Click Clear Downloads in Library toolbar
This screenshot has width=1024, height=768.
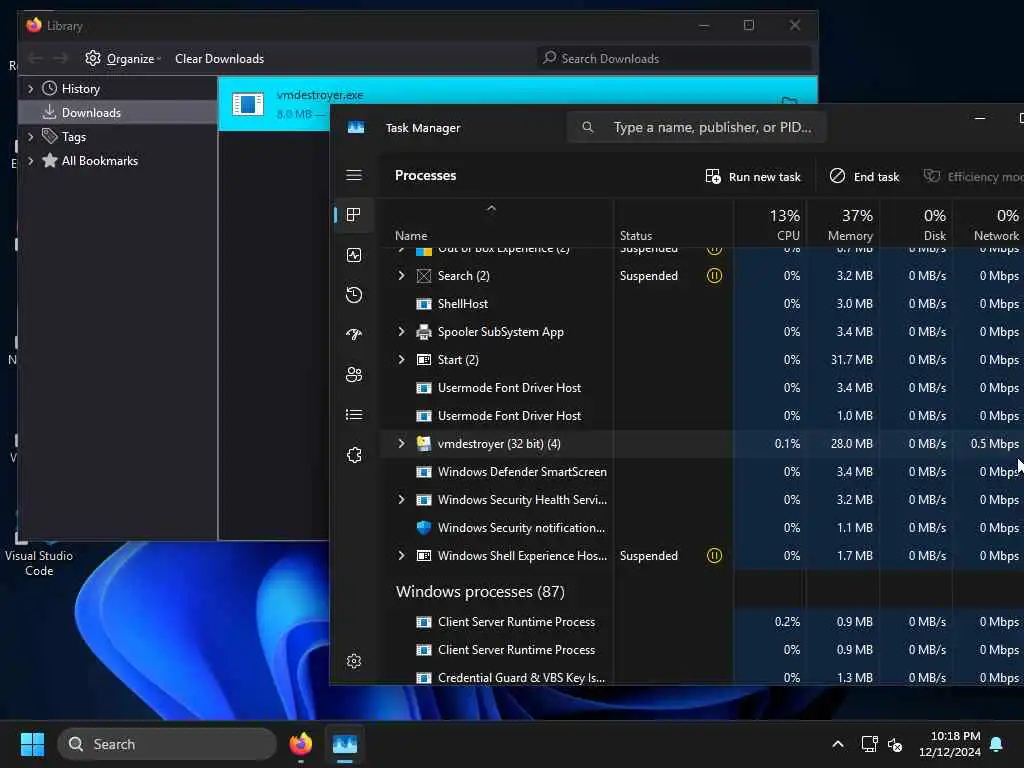(219, 59)
